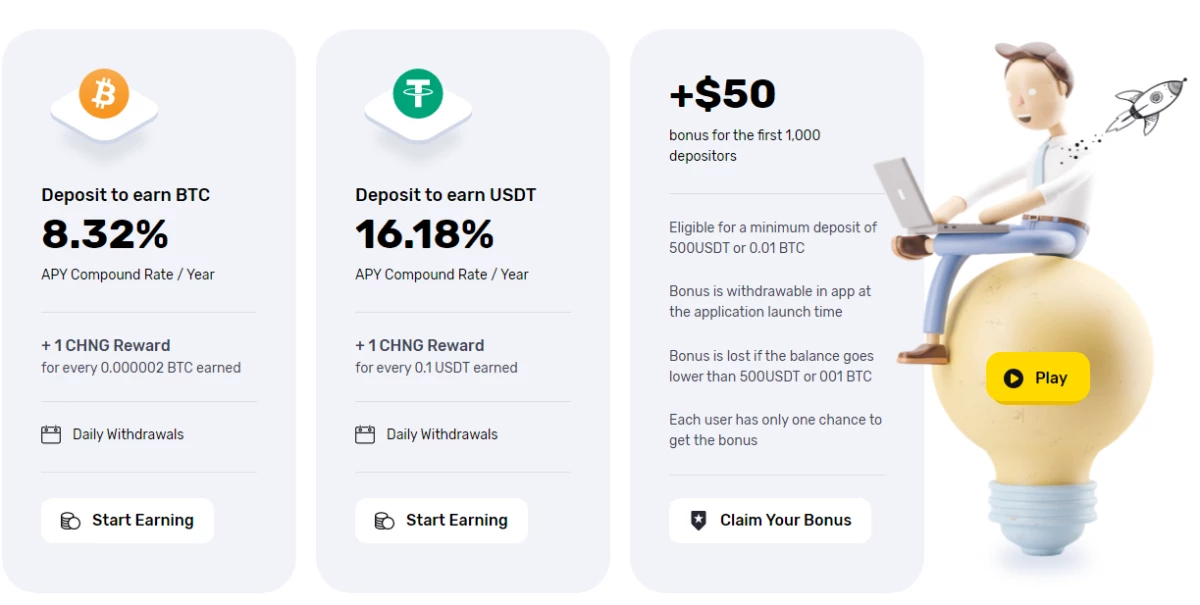Image resolution: width=1200 pixels, height=605 pixels.
Task: Hit the yellow Play button
Action: (x=1037, y=378)
